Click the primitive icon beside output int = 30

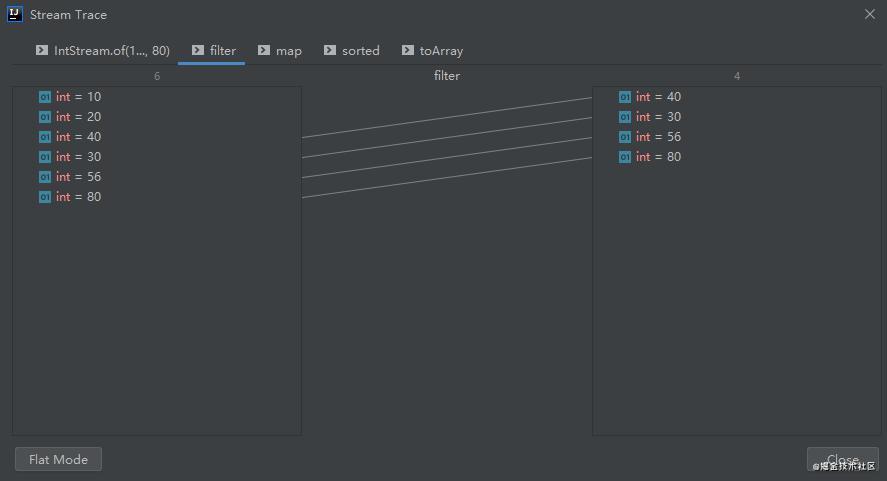pyautogui.click(x=625, y=117)
